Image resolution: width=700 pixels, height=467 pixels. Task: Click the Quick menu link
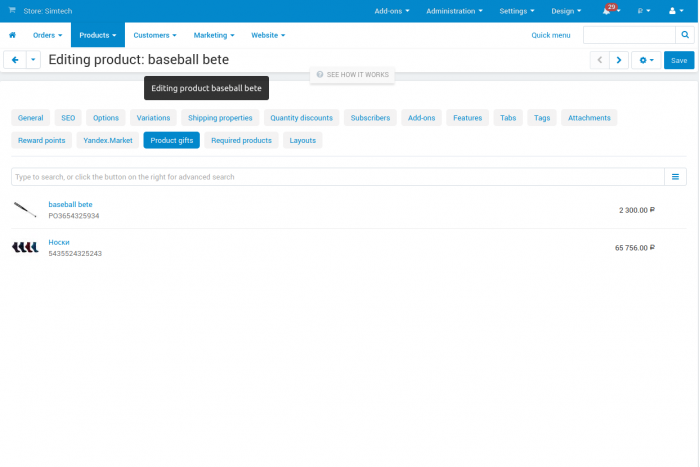point(550,35)
